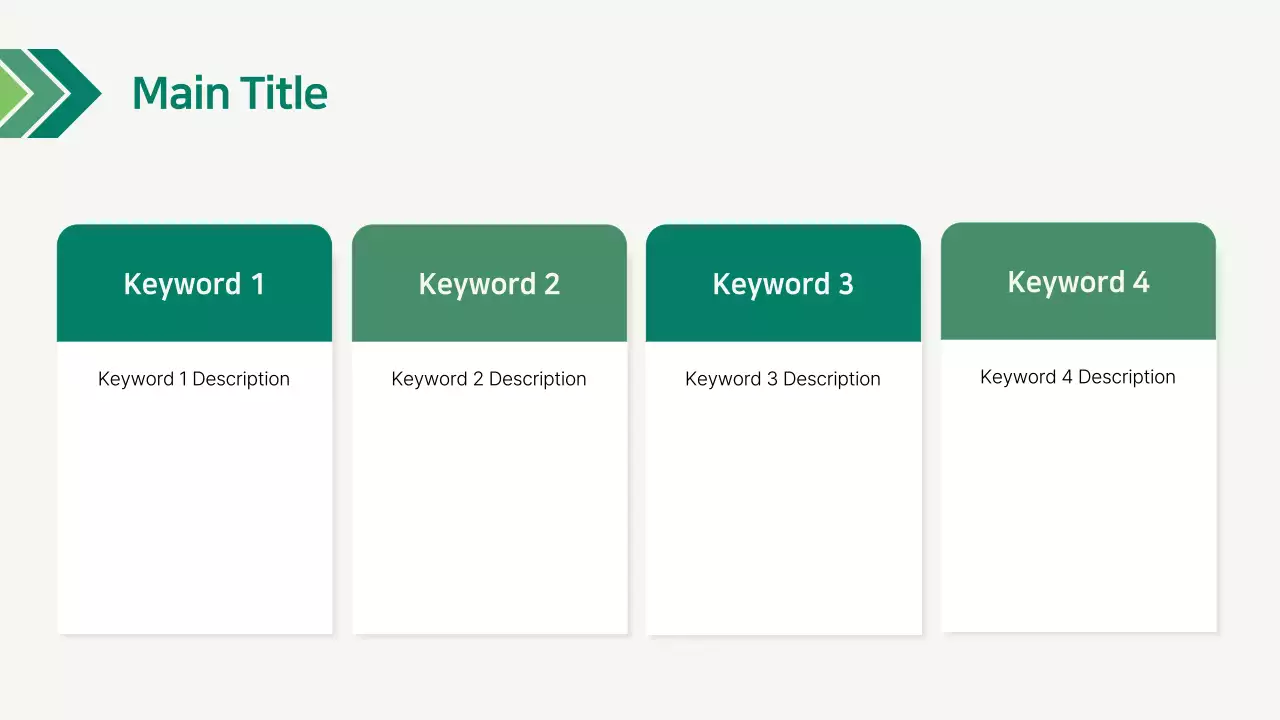Select the Keyword 2 Description text
The height and width of the screenshot is (720, 1280).
tap(489, 379)
